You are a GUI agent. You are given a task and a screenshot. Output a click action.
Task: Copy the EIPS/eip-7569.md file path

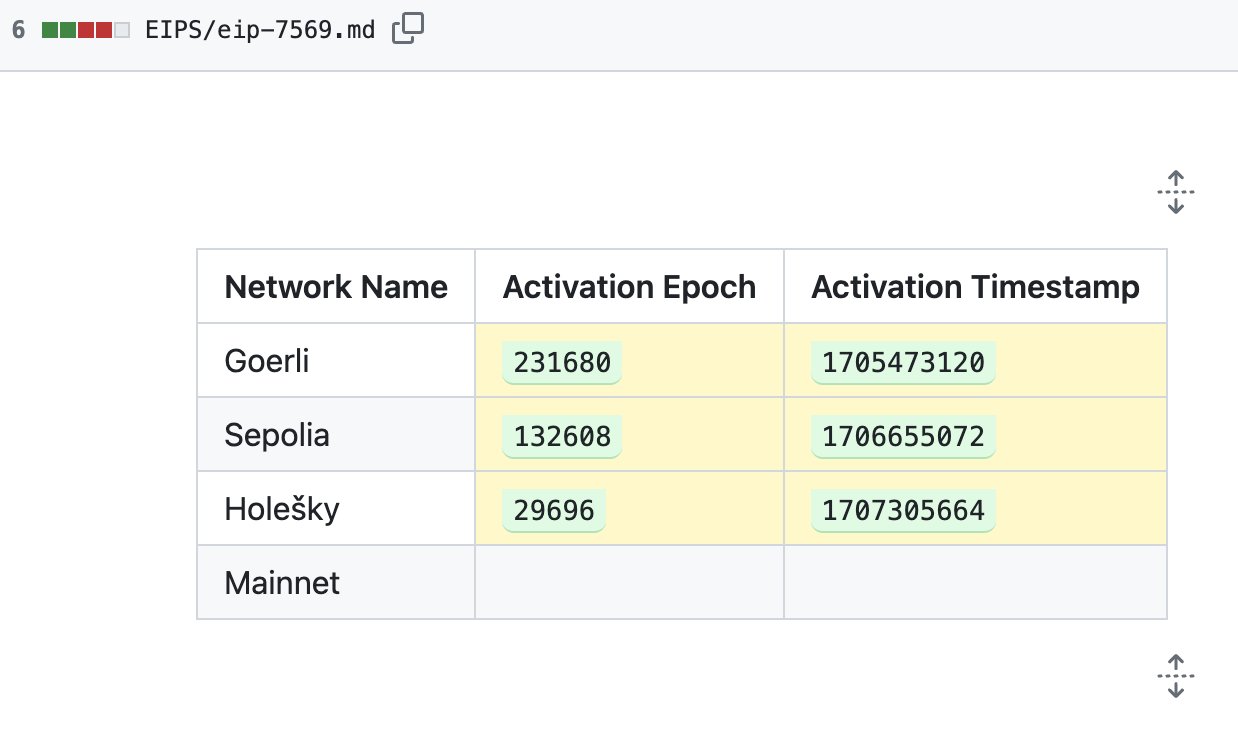point(408,29)
